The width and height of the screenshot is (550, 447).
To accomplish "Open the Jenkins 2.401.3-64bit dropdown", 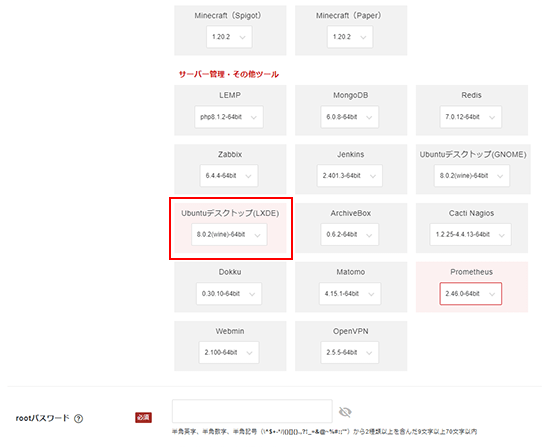I will point(350,175).
